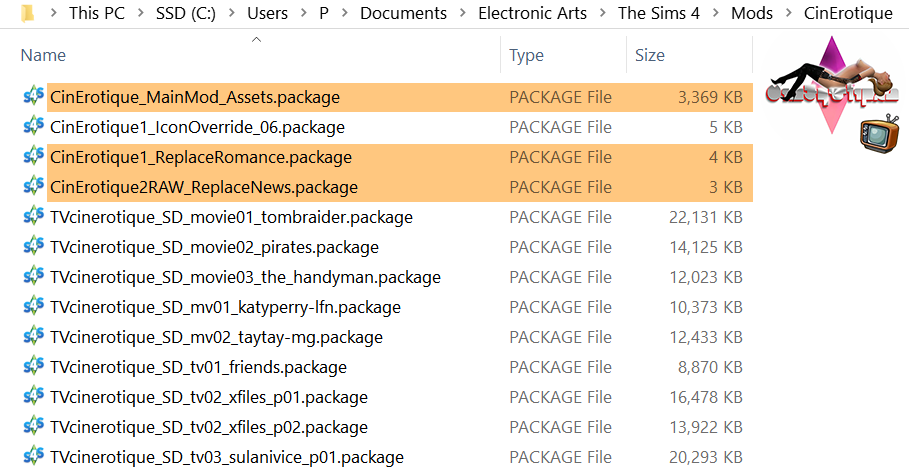This screenshot has width=909, height=475.
Task: Expand chevron after Documents
Action: coord(463,13)
